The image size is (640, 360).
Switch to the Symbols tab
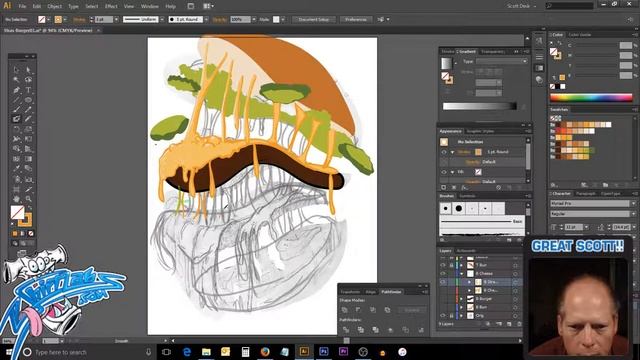pyautogui.click(x=467, y=196)
